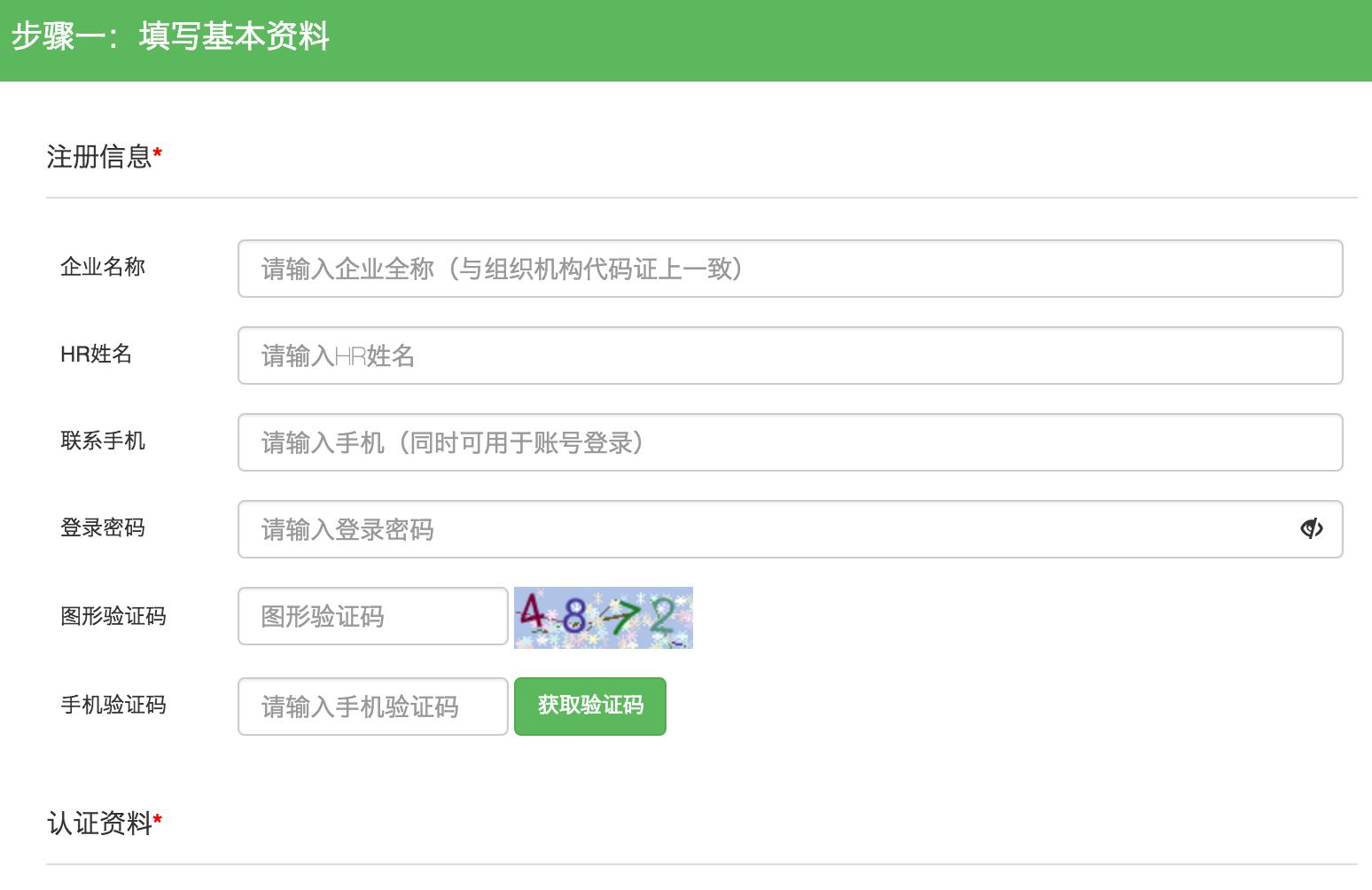Click the 图形验证码 field label
1372x890 pixels.
coord(113,616)
